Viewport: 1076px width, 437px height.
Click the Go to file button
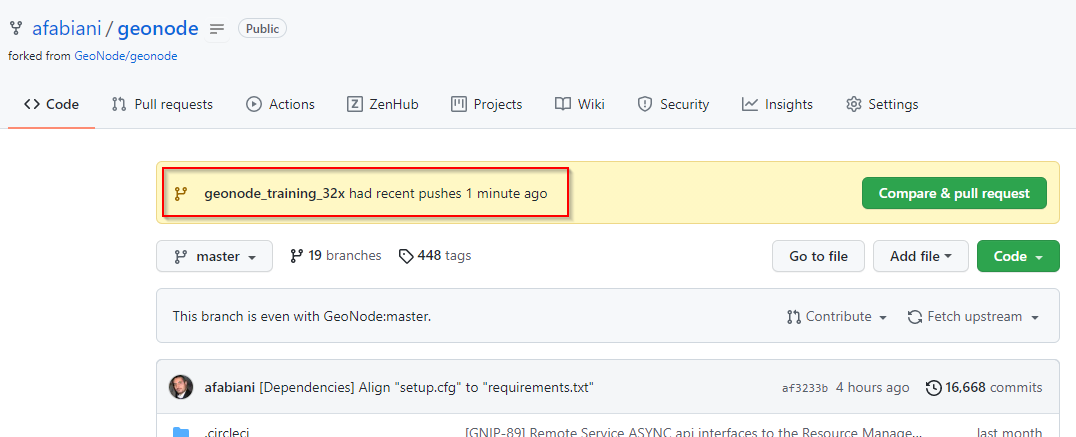coord(818,257)
